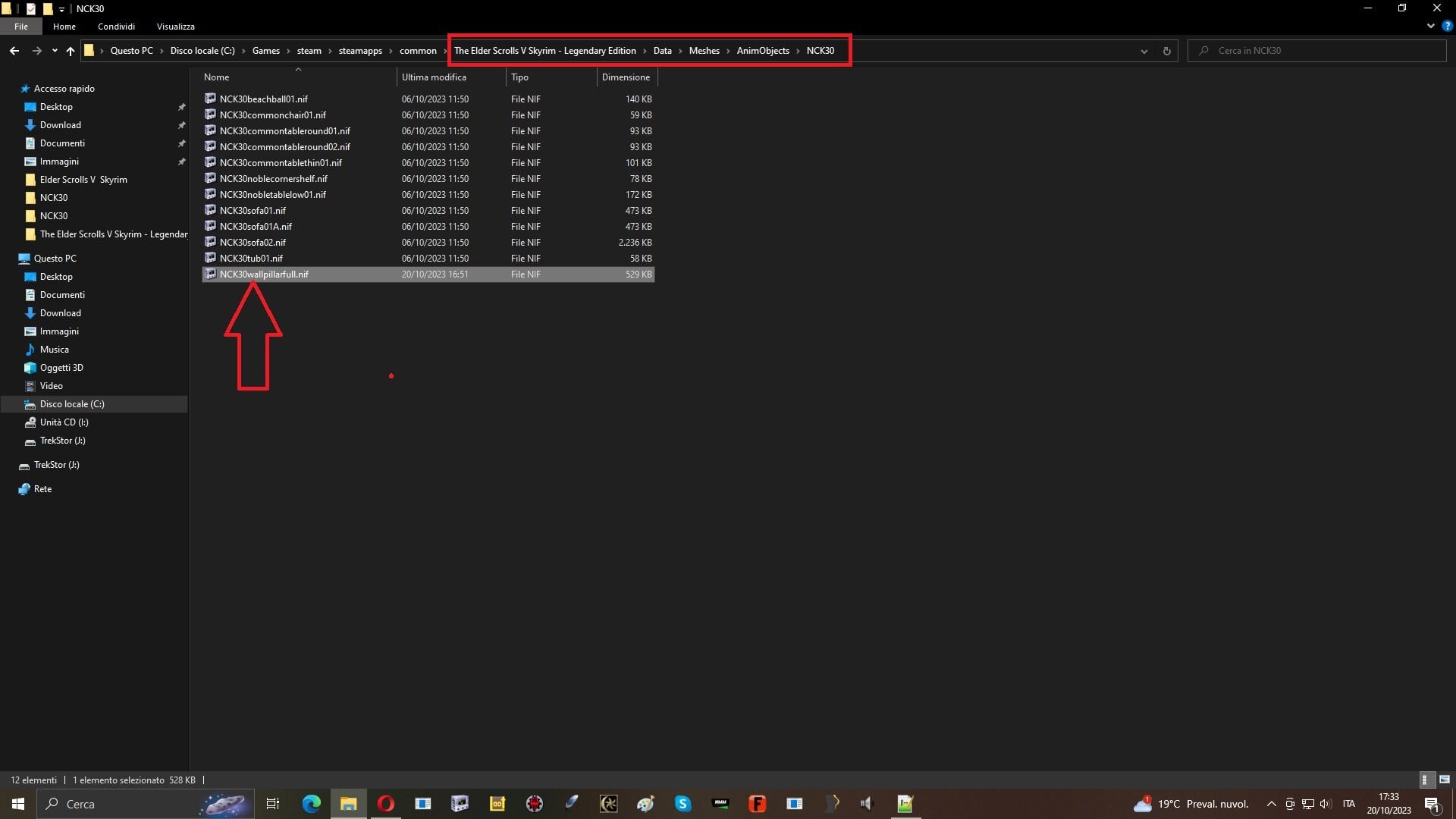Viewport: 1456px width, 819px height.
Task: Click the Cerca in NCK30 search box
Action: click(x=1317, y=51)
